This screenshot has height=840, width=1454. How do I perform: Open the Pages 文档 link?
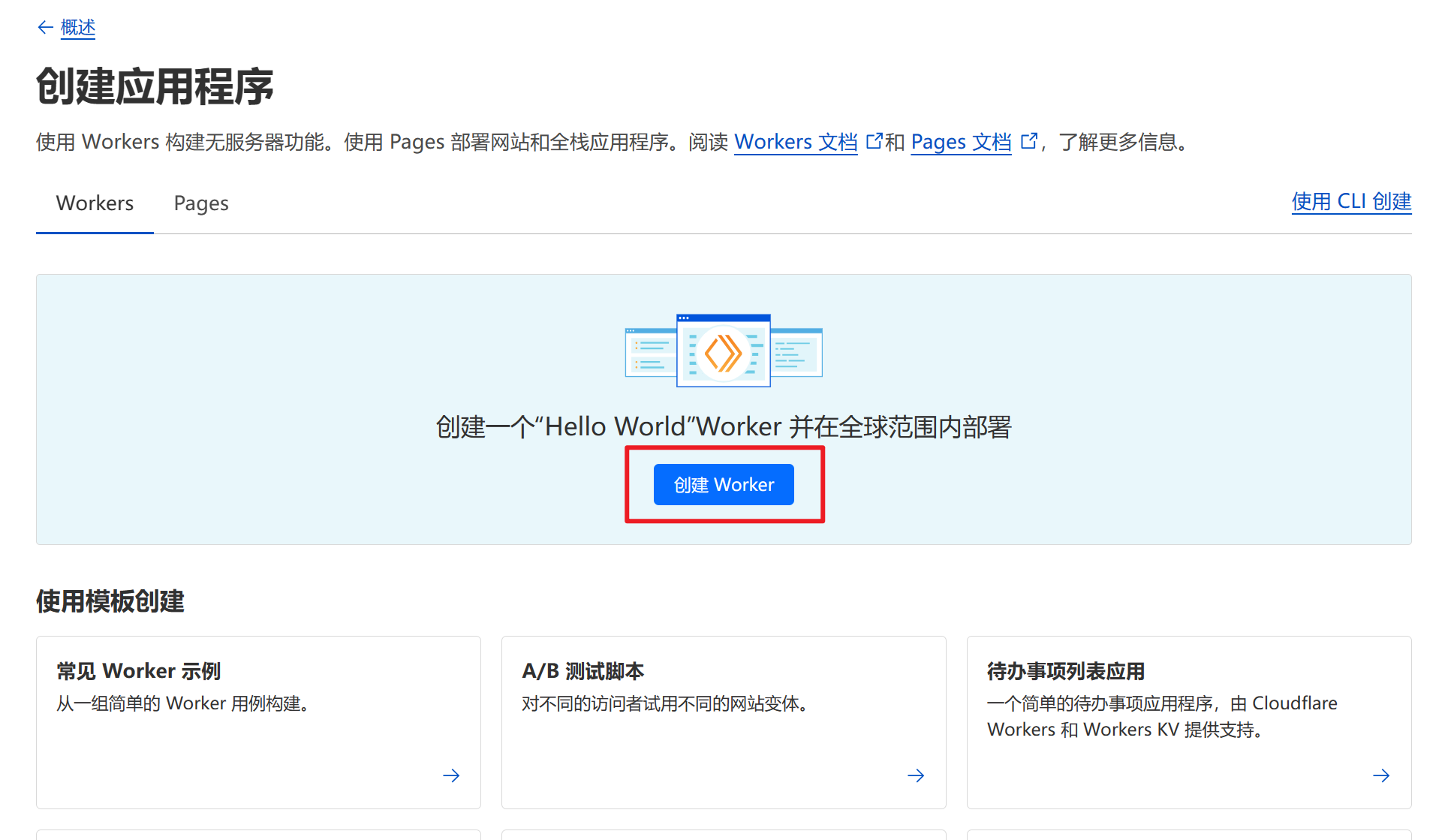tap(961, 142)
